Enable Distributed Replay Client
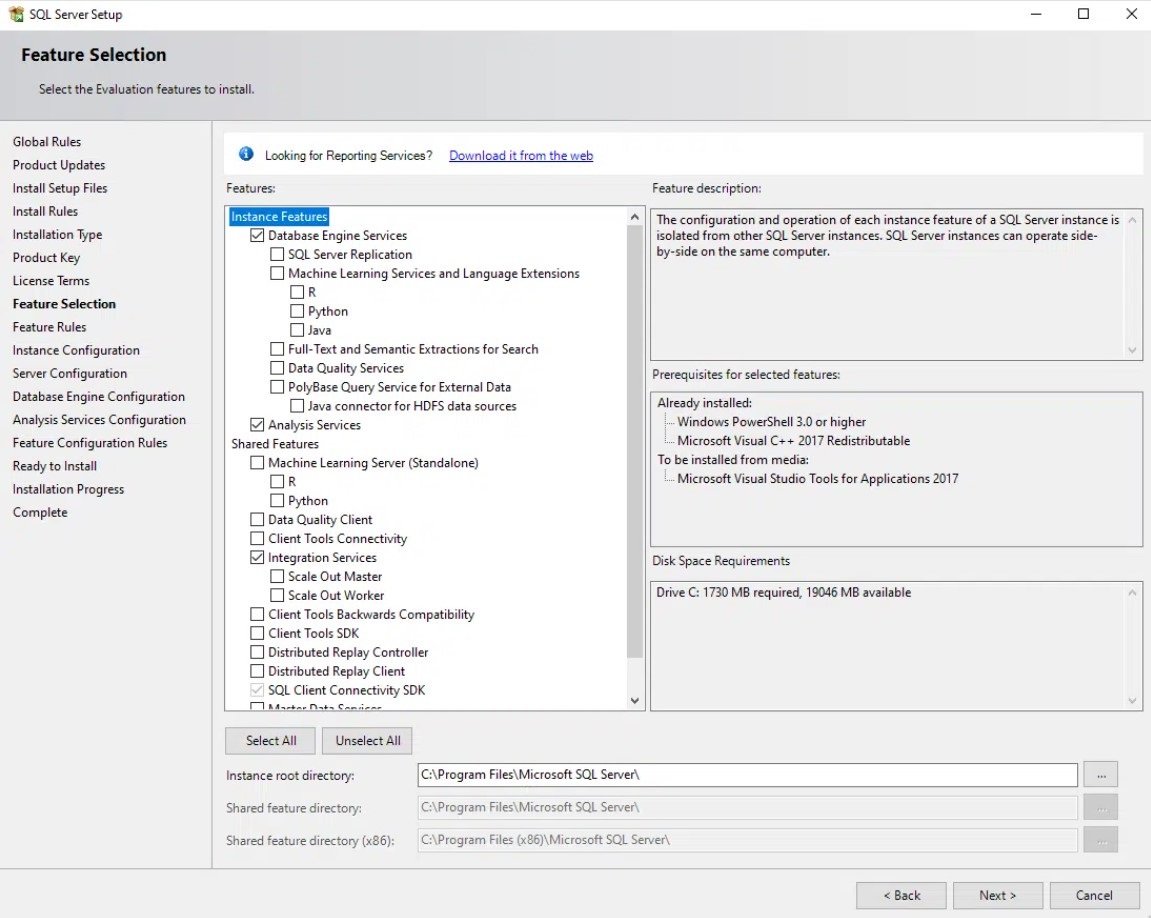The width and height of the screenshot is (1151, 918). tap(257, 671)
